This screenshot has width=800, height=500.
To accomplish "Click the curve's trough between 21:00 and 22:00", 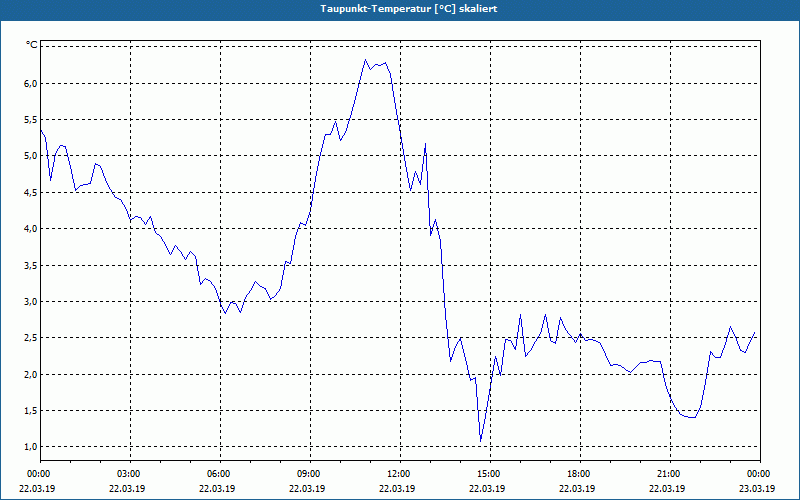I will [692, 417].
